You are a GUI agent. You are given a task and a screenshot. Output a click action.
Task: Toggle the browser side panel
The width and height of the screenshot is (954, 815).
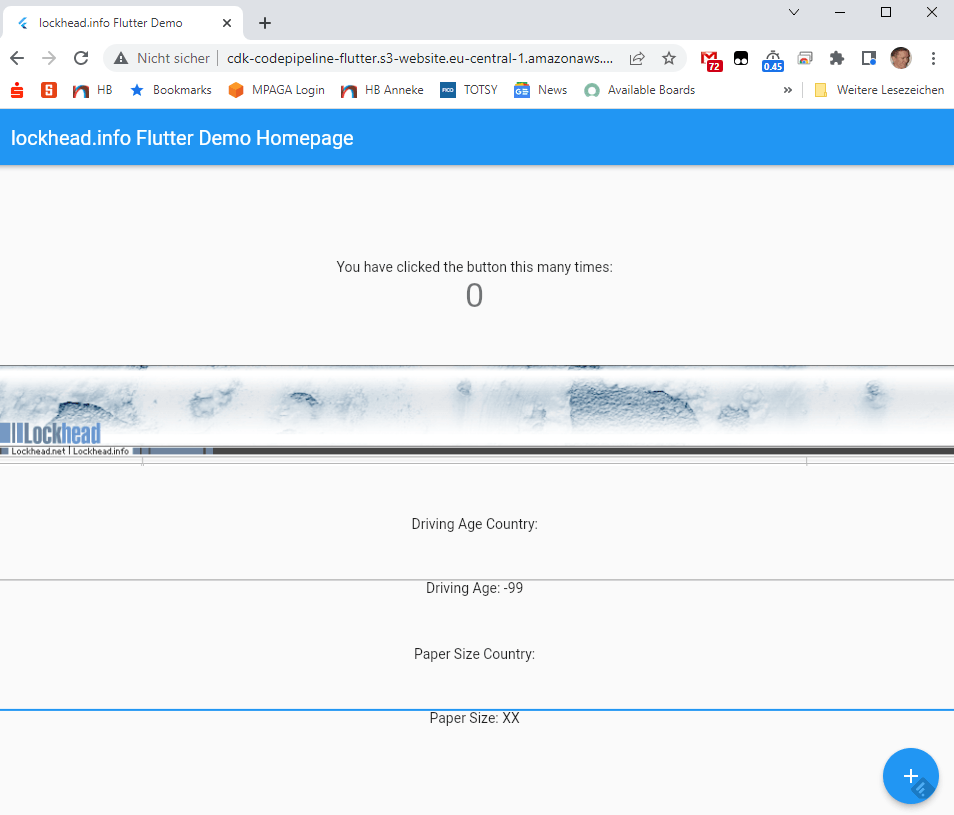pos(869,58)
